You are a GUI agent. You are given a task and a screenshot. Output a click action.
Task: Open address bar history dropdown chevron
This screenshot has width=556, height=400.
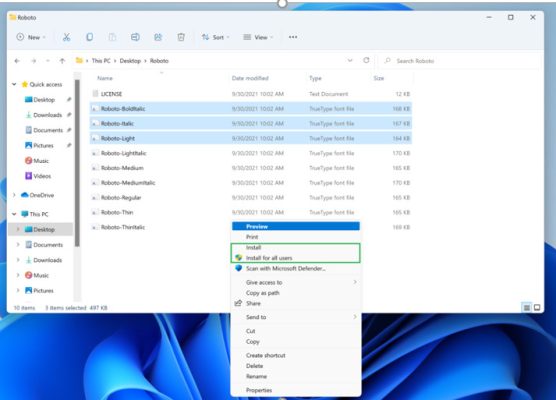pos(350,61)
